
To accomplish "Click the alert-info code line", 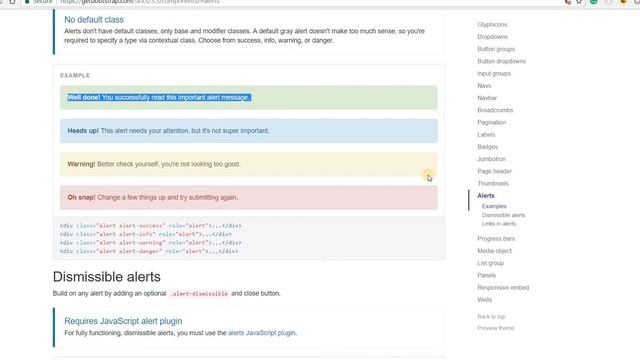I will (x=146, y=234).
